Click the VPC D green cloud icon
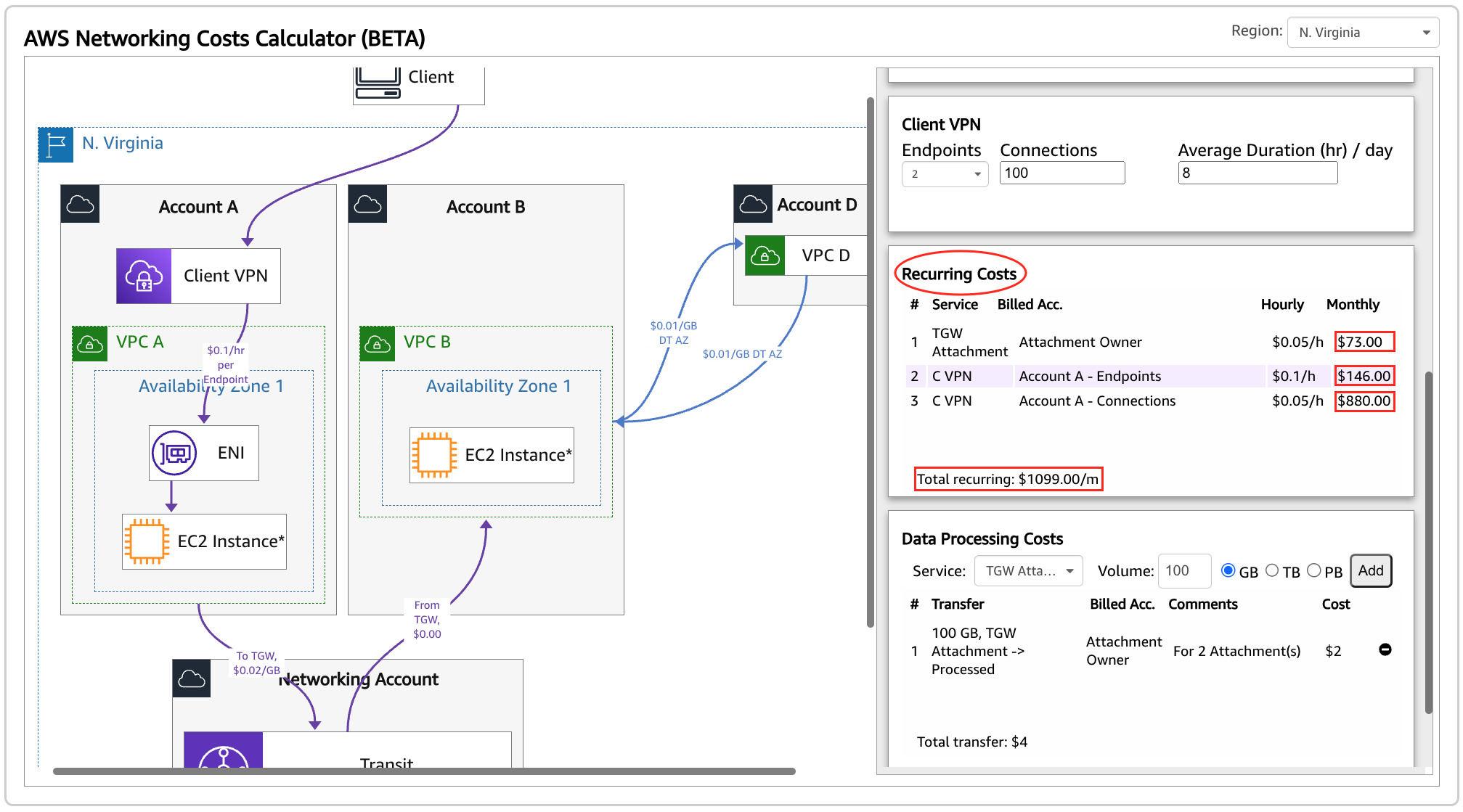1463x812 pixels. pyautogui.click(x=765, y=255)
